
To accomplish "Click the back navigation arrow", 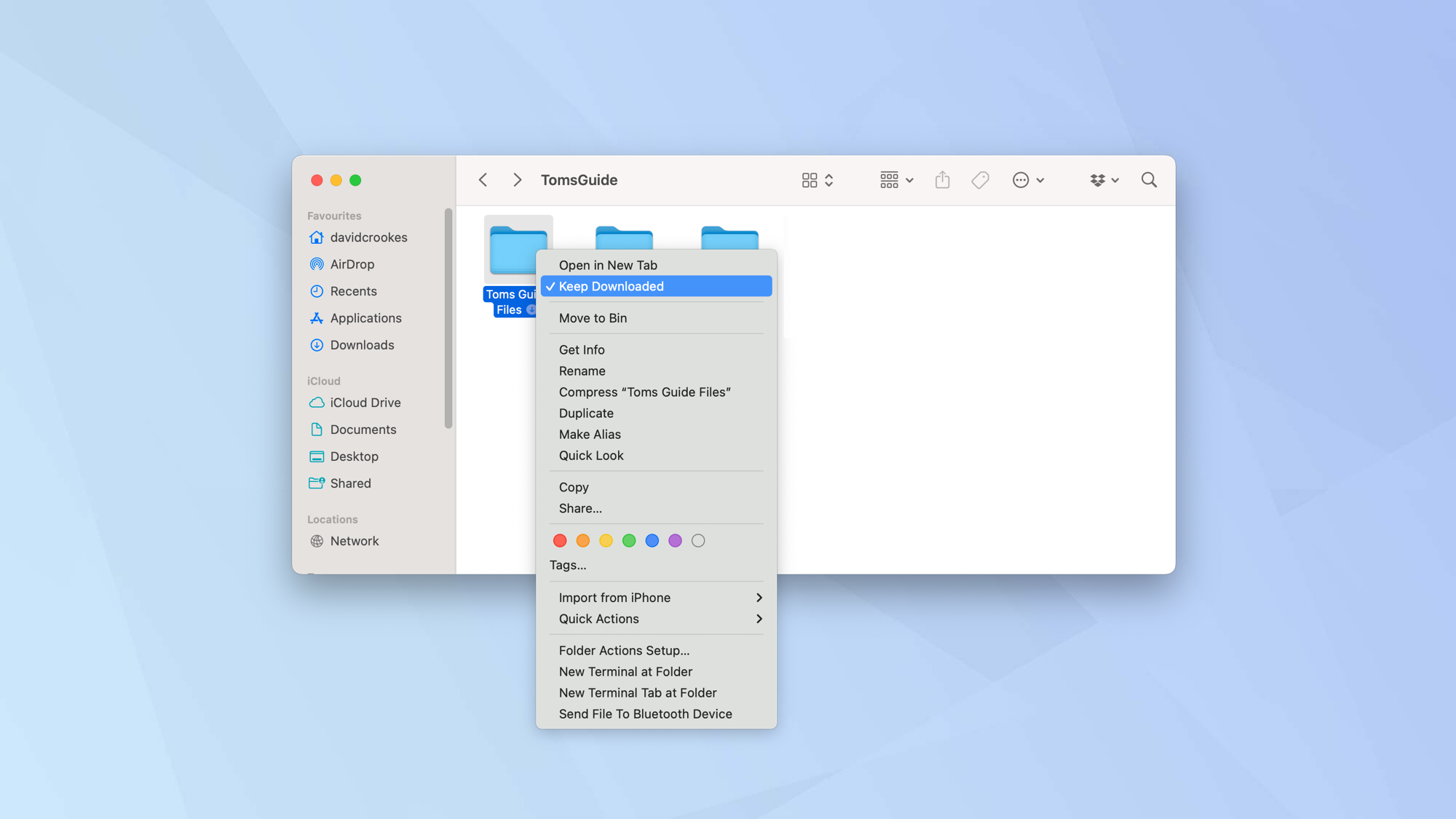I will pyautogui.click(x=482, y=180).
